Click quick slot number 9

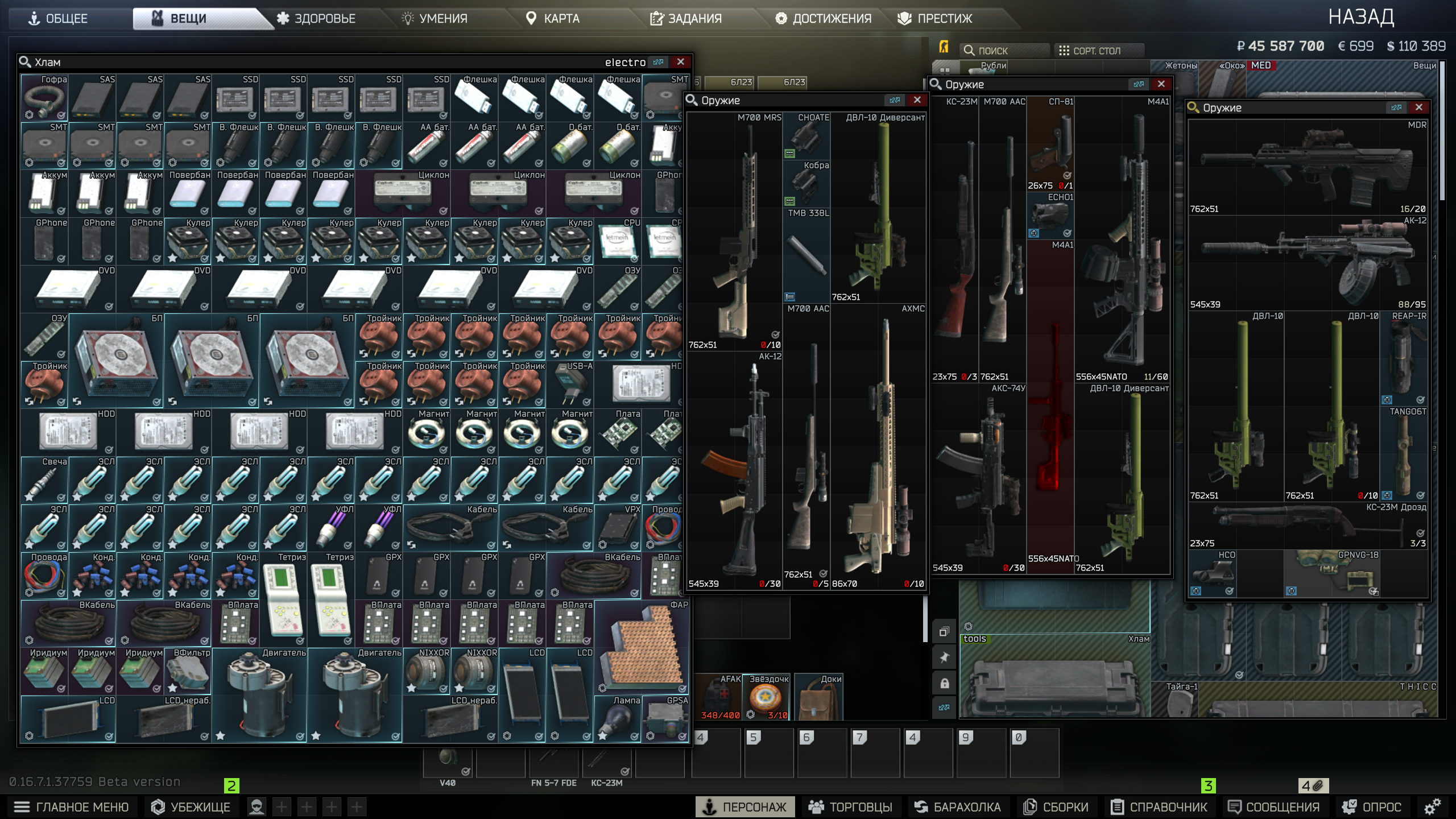(981, 752)
